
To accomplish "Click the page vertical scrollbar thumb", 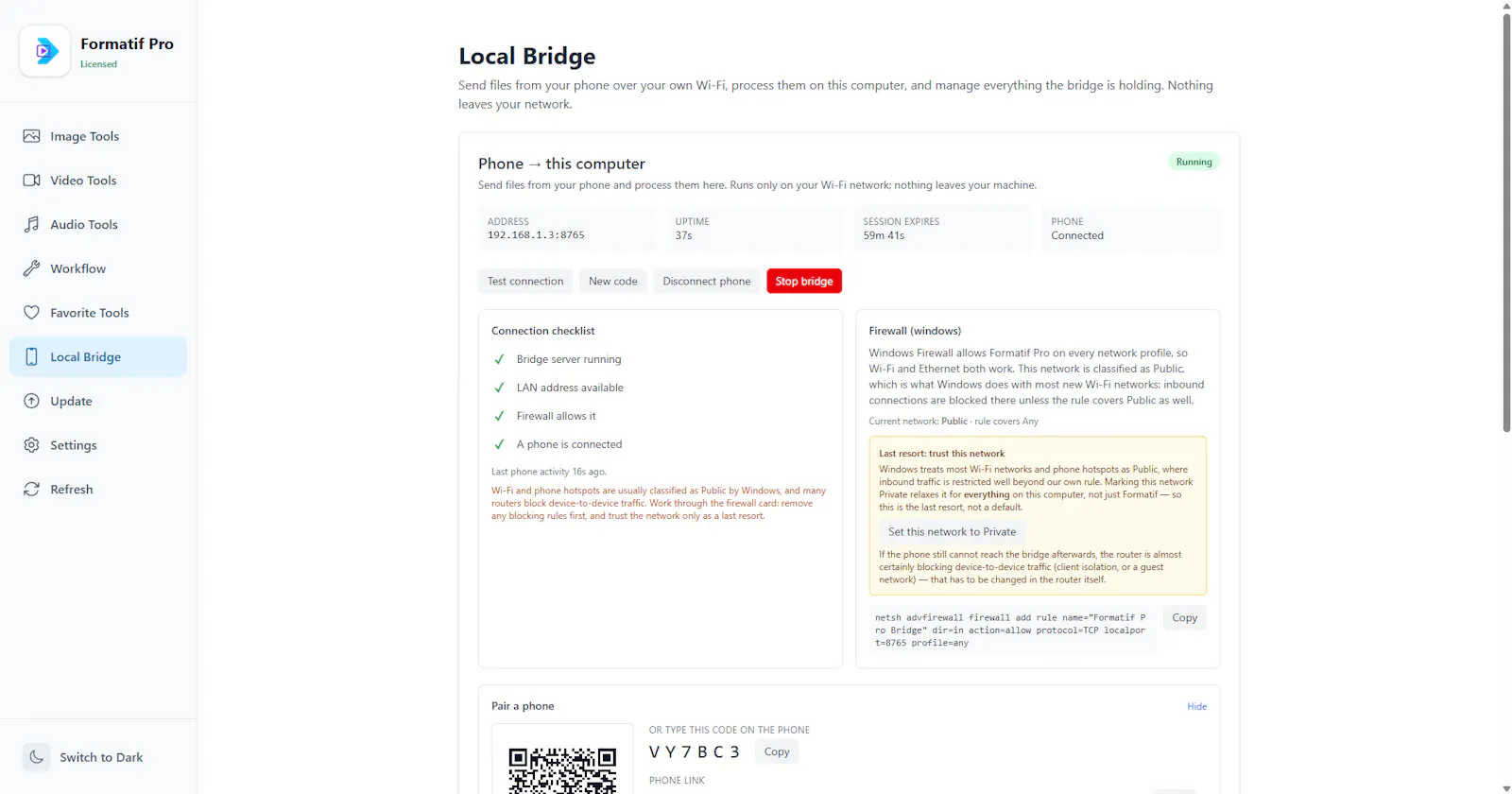I will point(1506,222).
